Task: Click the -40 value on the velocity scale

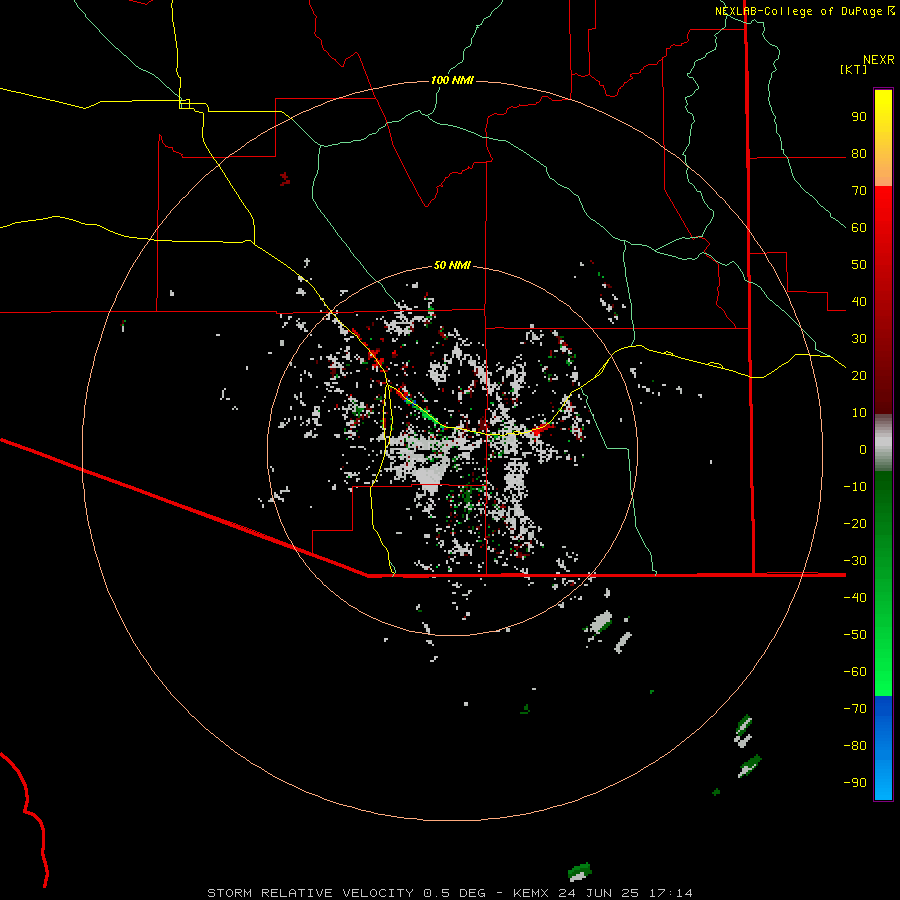Action: [x=855, y=598]
